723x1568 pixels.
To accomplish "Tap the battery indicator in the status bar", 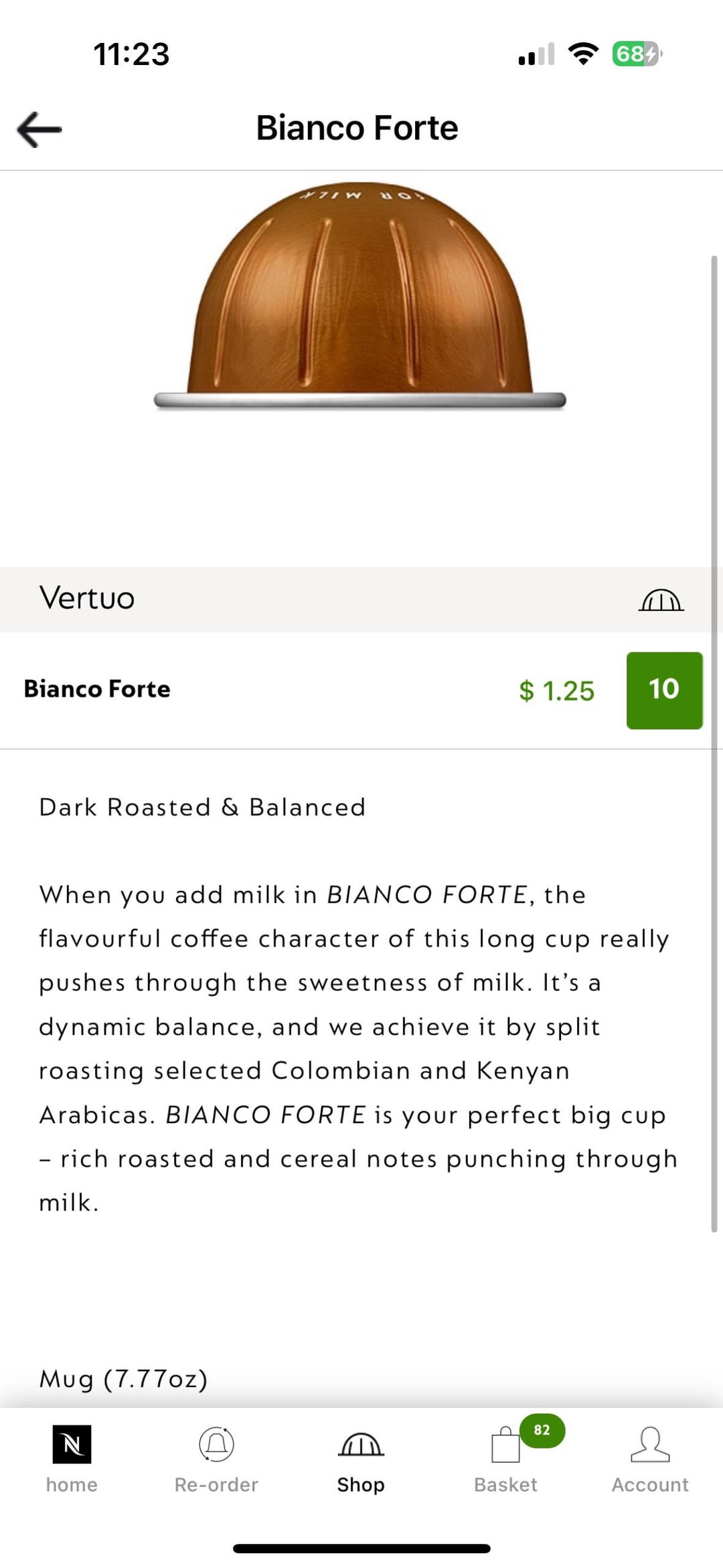I will 635,54.
